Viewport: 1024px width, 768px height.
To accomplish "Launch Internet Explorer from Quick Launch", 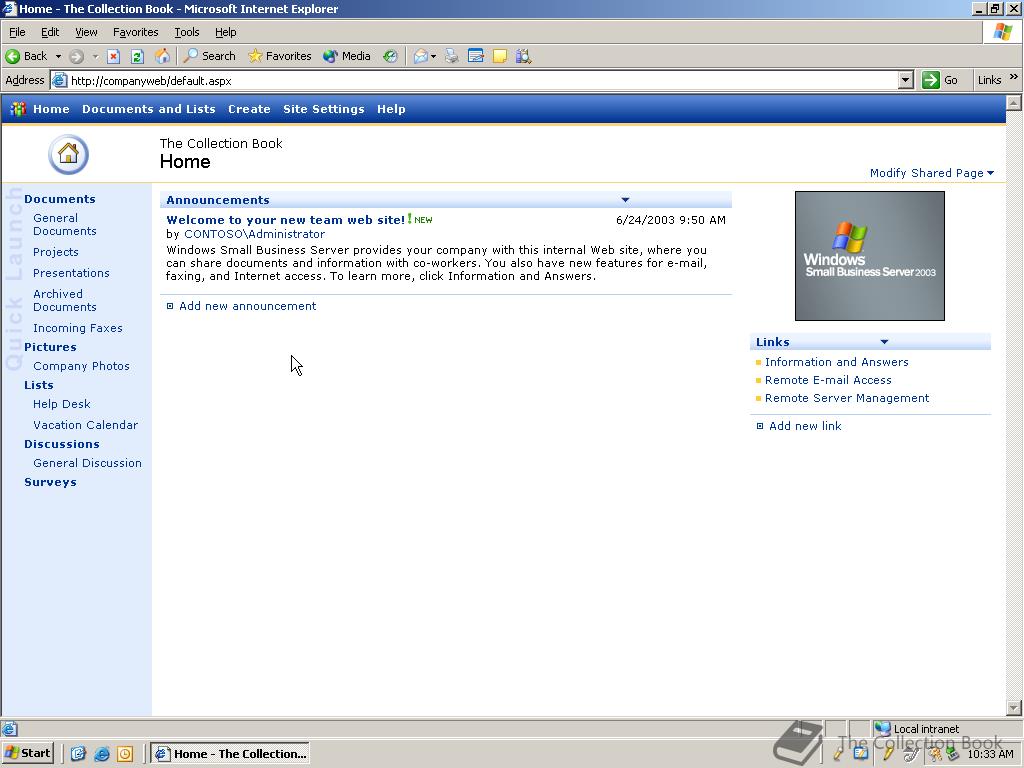I will (x=101, y=754).
